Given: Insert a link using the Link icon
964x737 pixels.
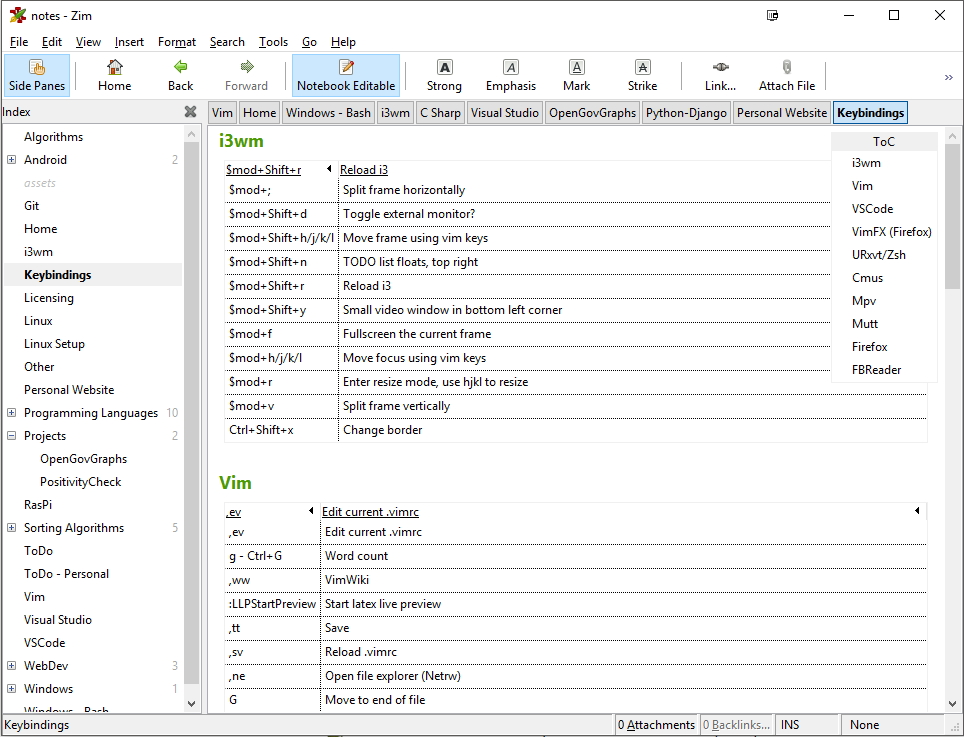Looking at the screenshot, I should pos(720,75).
